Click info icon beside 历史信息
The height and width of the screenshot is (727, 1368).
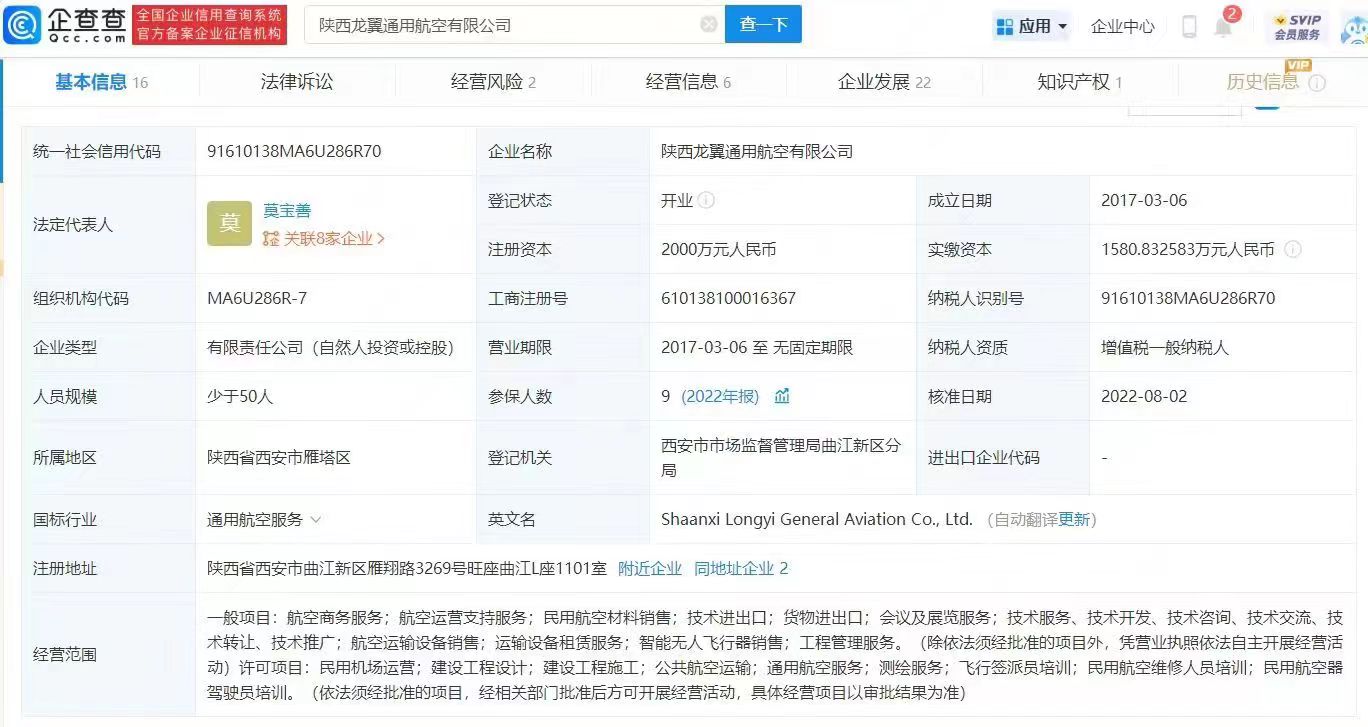pyautogui.click(x=1317, y=83)
